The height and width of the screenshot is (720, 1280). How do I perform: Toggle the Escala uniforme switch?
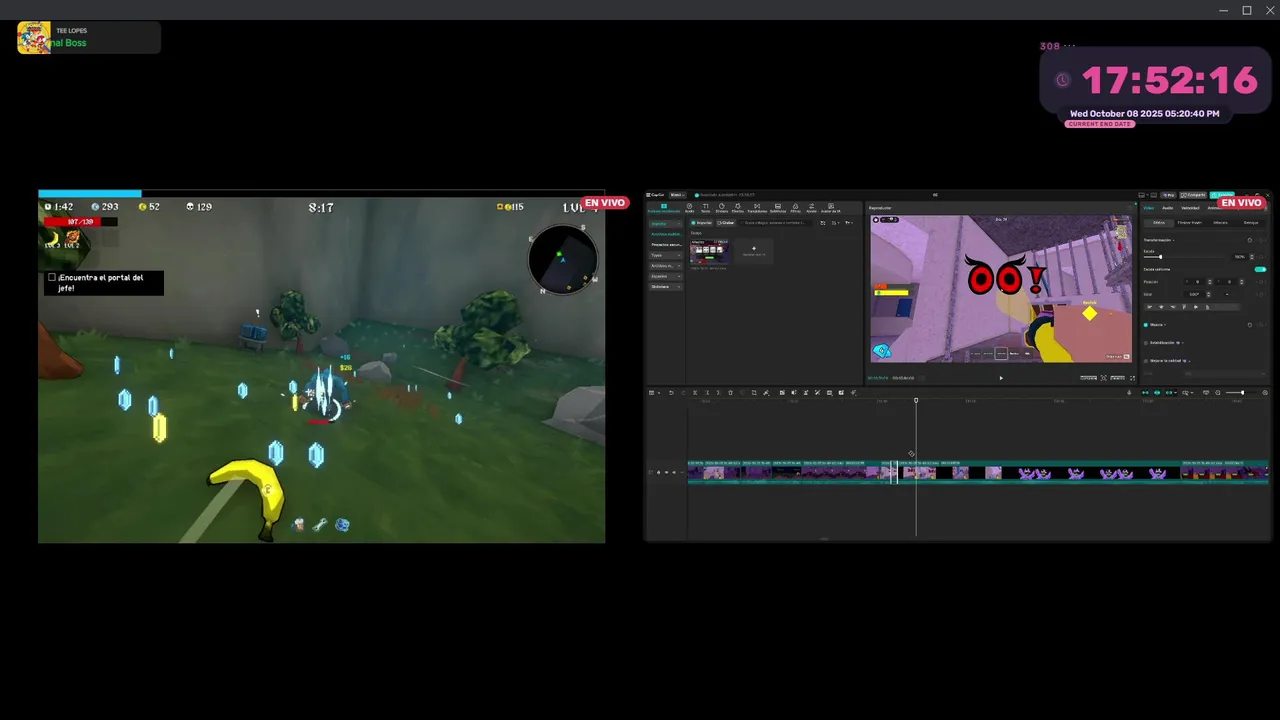(x=1260, y=269)
